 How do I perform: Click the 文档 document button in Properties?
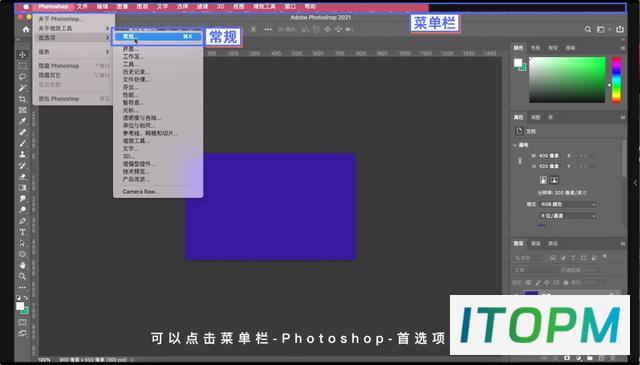526,131
